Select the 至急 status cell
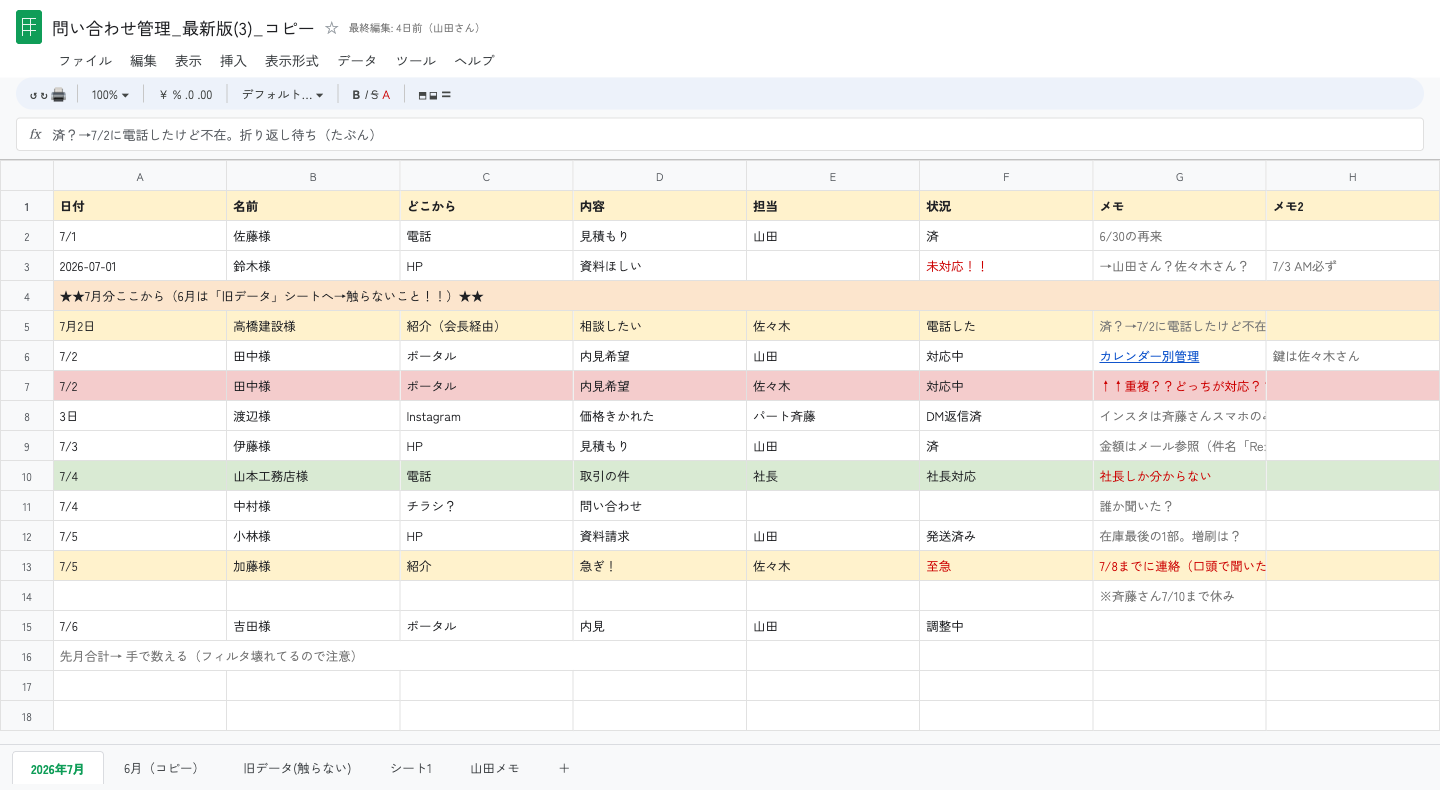This screenshot has width=1440, height=790. (x=1006, y=566)
